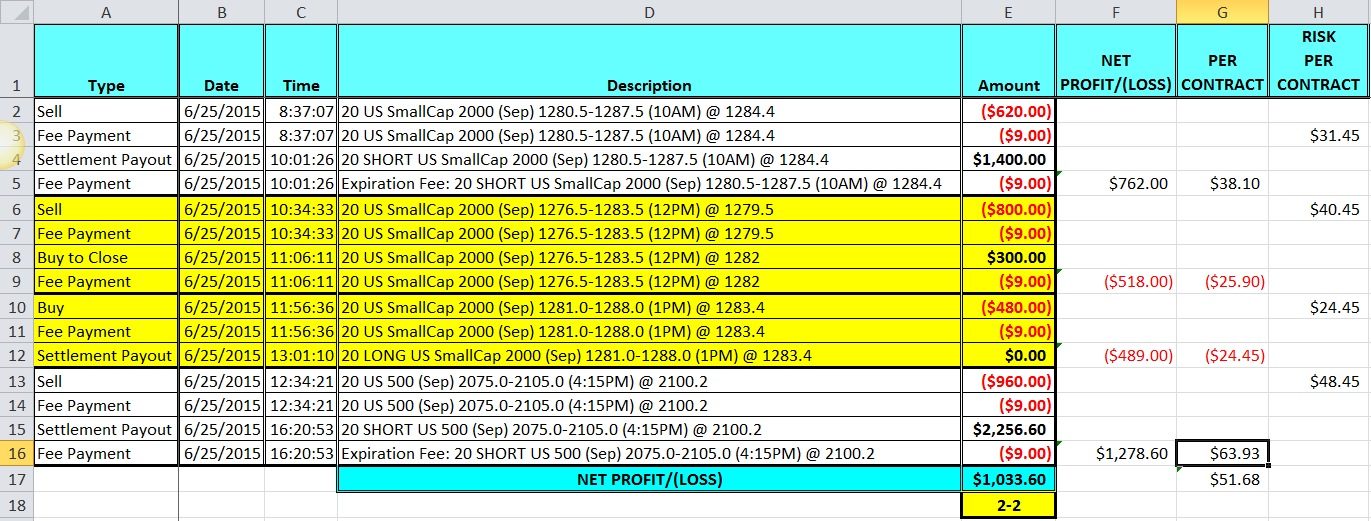Select the $24.45 risk cell

click(1319, 307)
